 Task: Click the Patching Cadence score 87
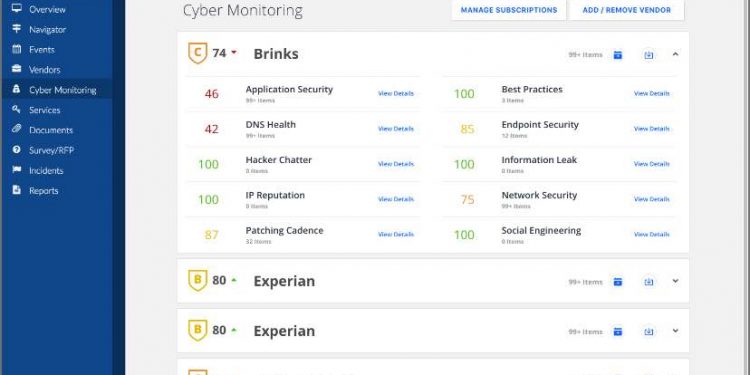211,235
